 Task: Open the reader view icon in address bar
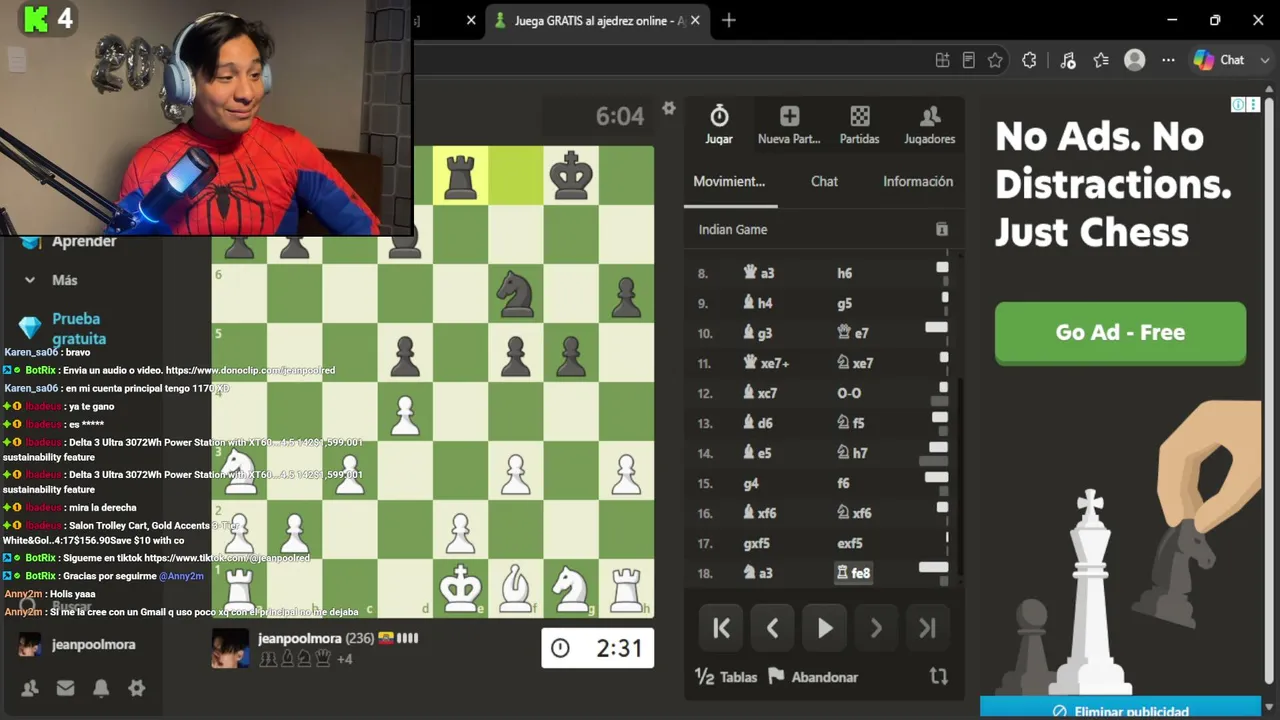(968, 60)
